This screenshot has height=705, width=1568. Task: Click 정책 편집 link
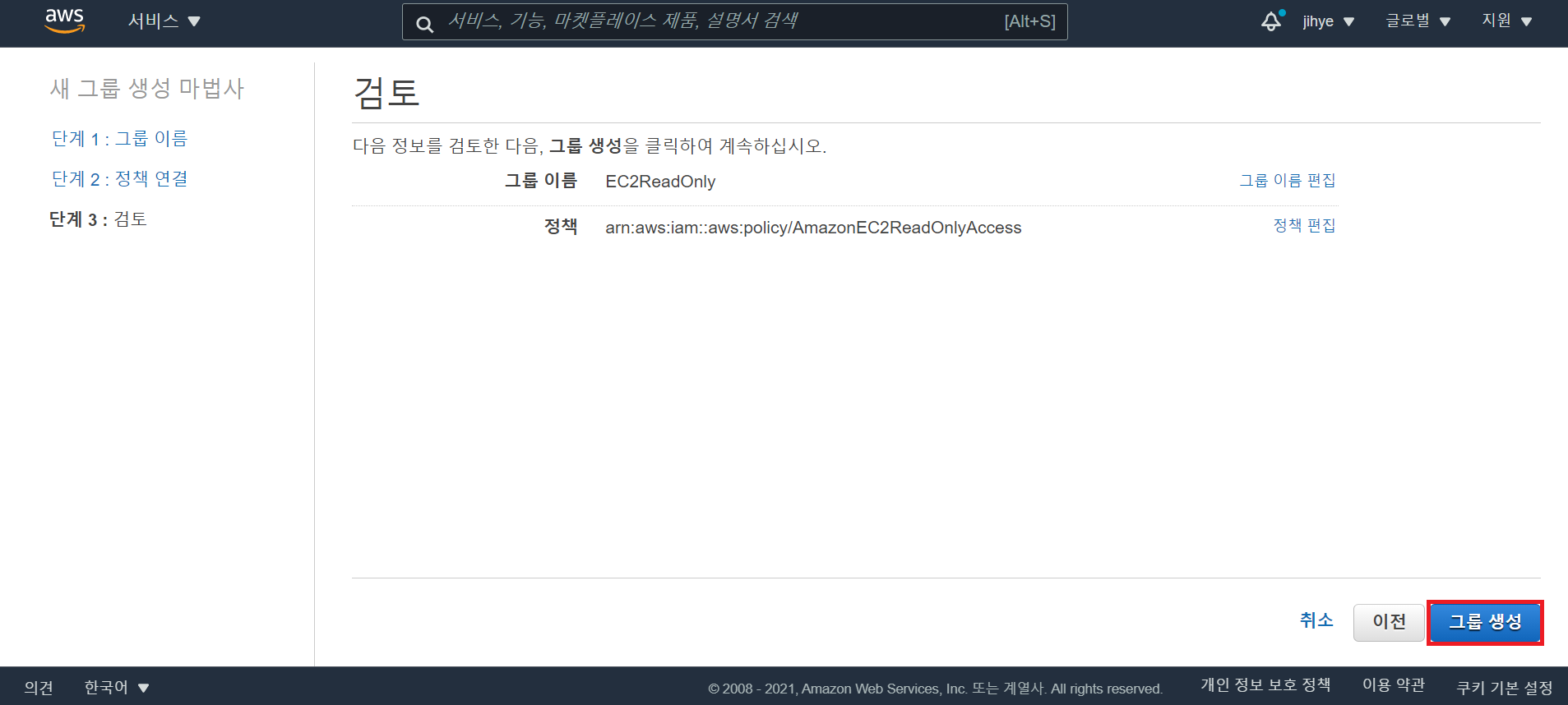coord(1304,225)
